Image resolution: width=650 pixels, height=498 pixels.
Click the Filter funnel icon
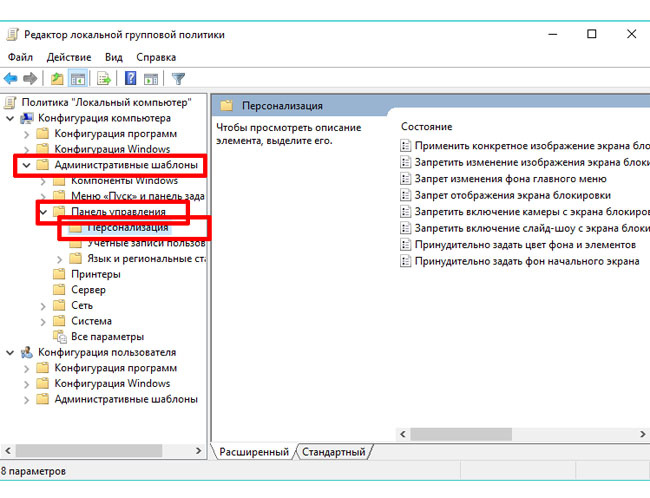pyautogui.click(x=178, y=78)
